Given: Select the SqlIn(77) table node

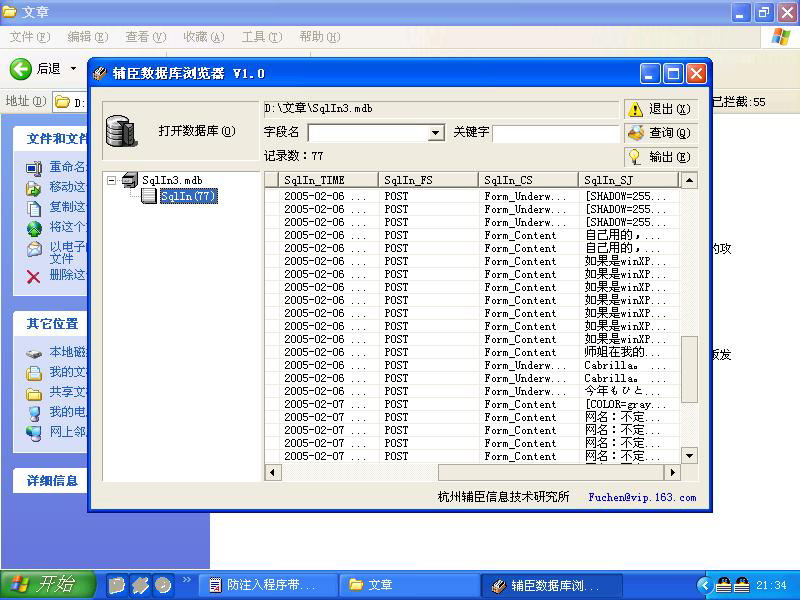Looking at the screenshot, I should [x=189, y=196].
